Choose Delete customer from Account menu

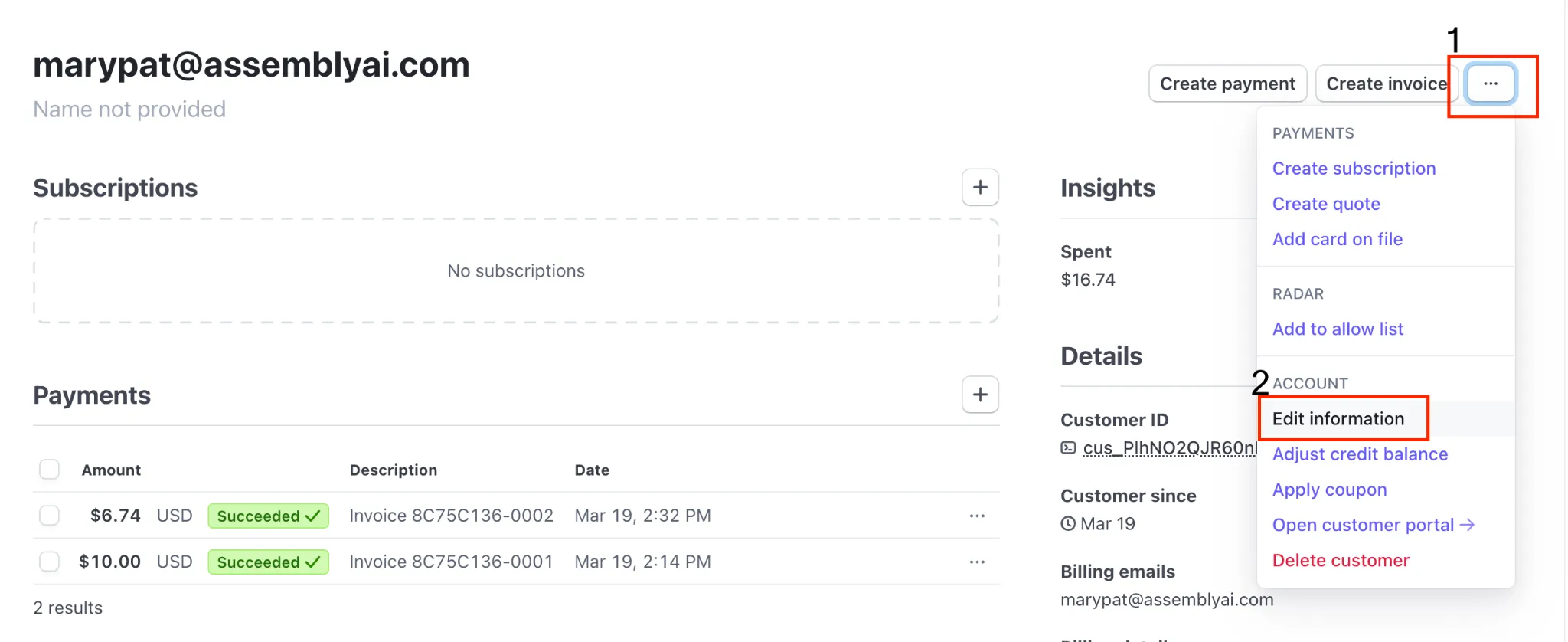(1340, 560)
